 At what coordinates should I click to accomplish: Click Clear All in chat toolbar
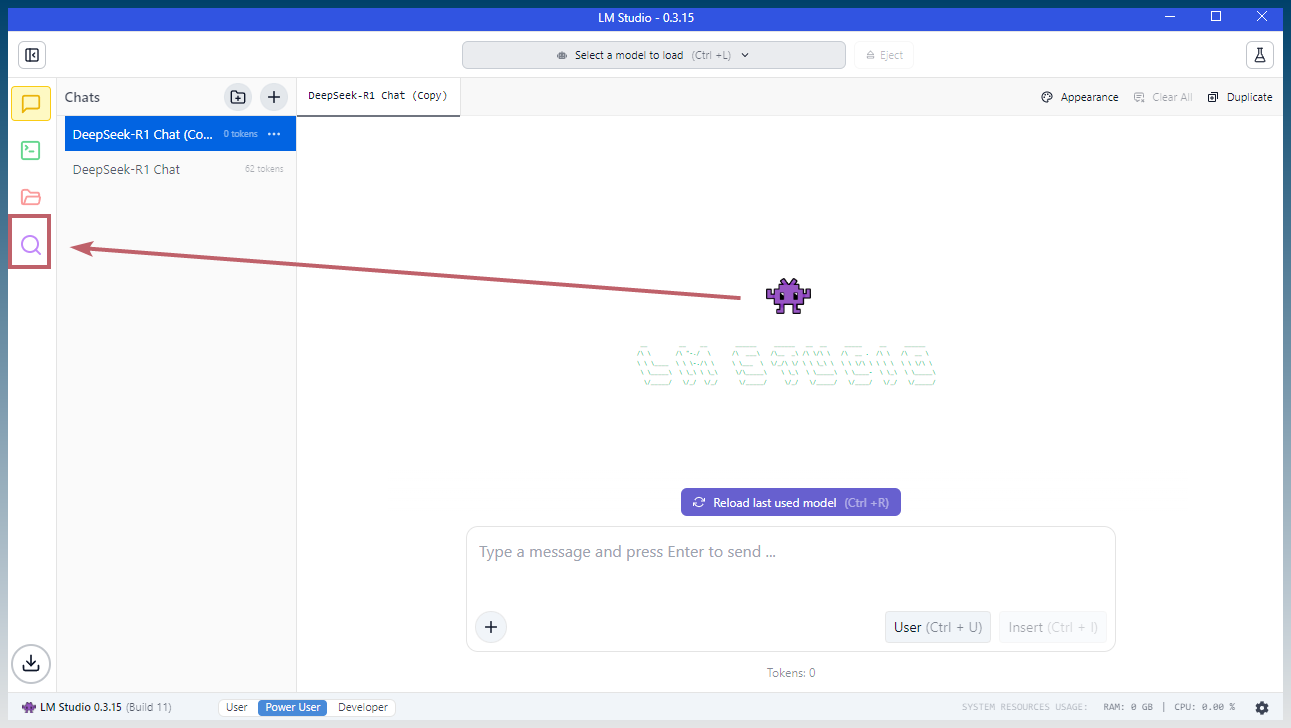(1163, 97)
